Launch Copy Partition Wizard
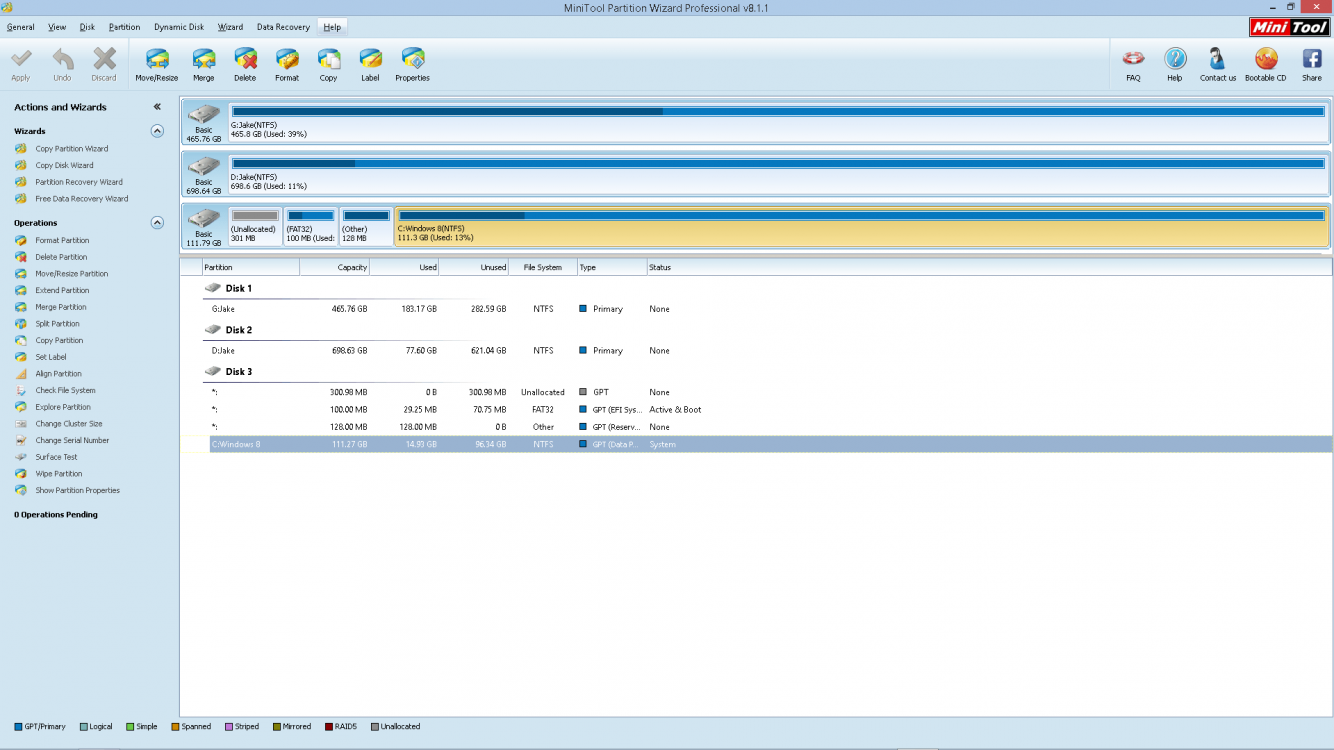Image resolution: width=1334 pixels, height=750 pixels. 72,149
